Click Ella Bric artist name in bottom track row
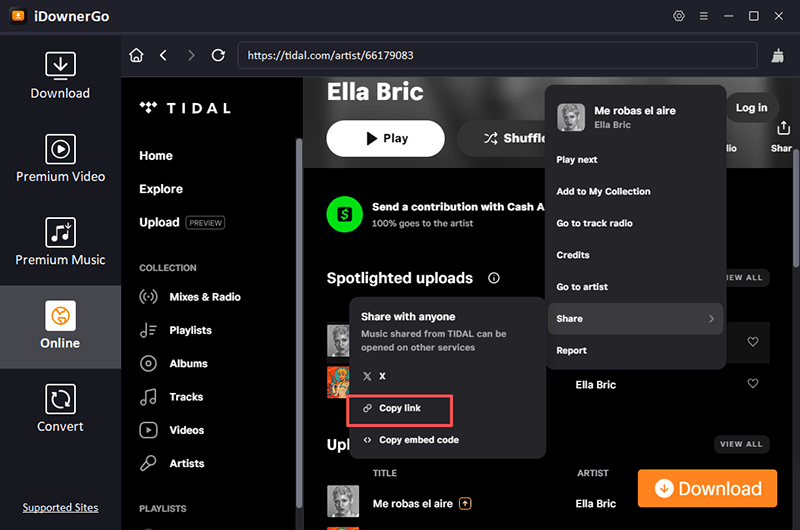 coord(595,503)
